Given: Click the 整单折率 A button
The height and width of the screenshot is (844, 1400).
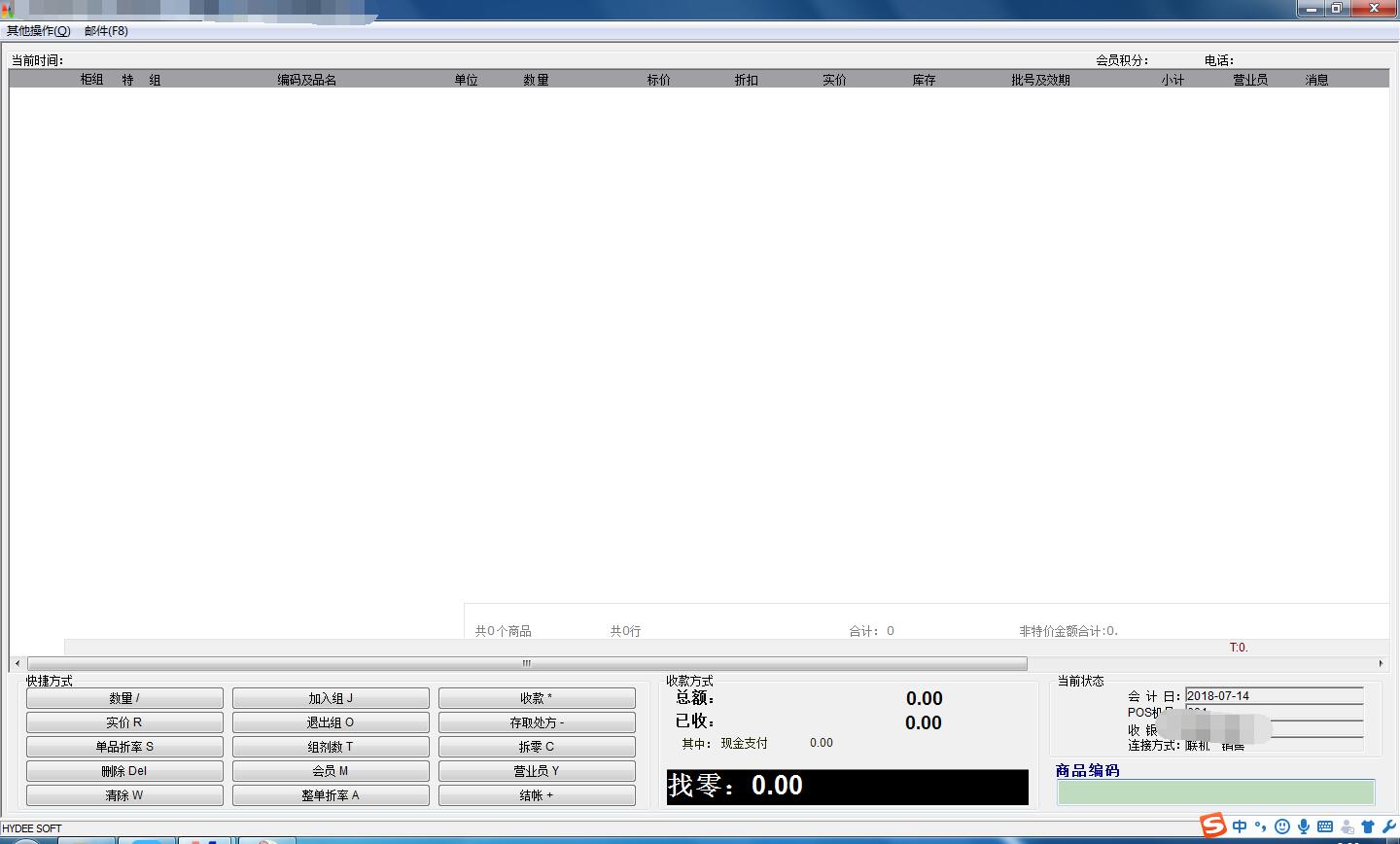Looking at the screenshot, I should click(331, 795).
